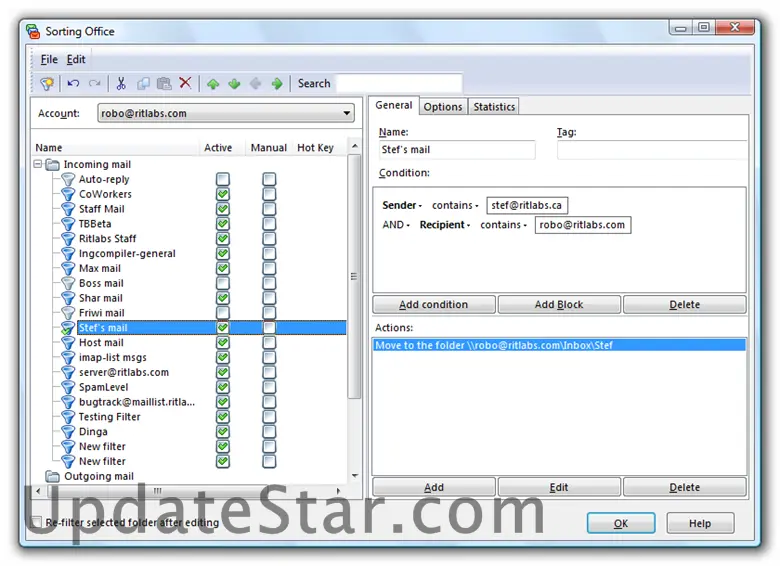Click the Sorting Office title bar icon
780x566 pixels.
pyautogui.click(x=33, y=31)
